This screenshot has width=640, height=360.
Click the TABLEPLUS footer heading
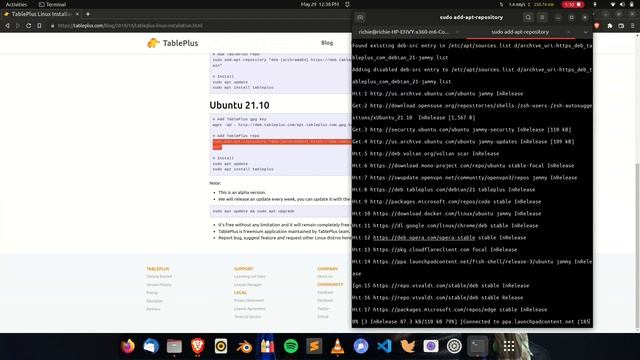pyautogui.click(x=158, y=269)
